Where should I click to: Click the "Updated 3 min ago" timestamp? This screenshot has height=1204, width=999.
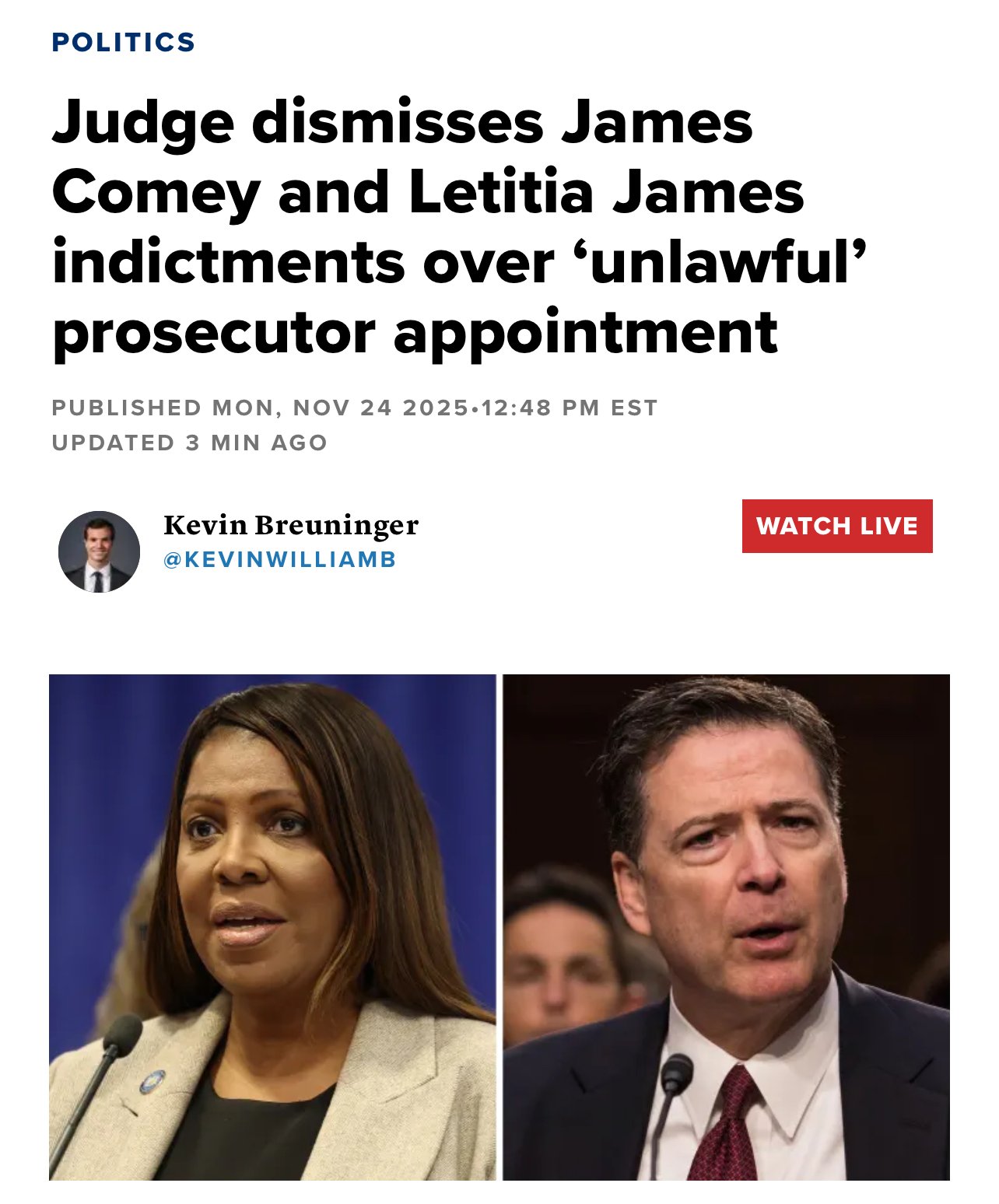click(x=189, y=443)
